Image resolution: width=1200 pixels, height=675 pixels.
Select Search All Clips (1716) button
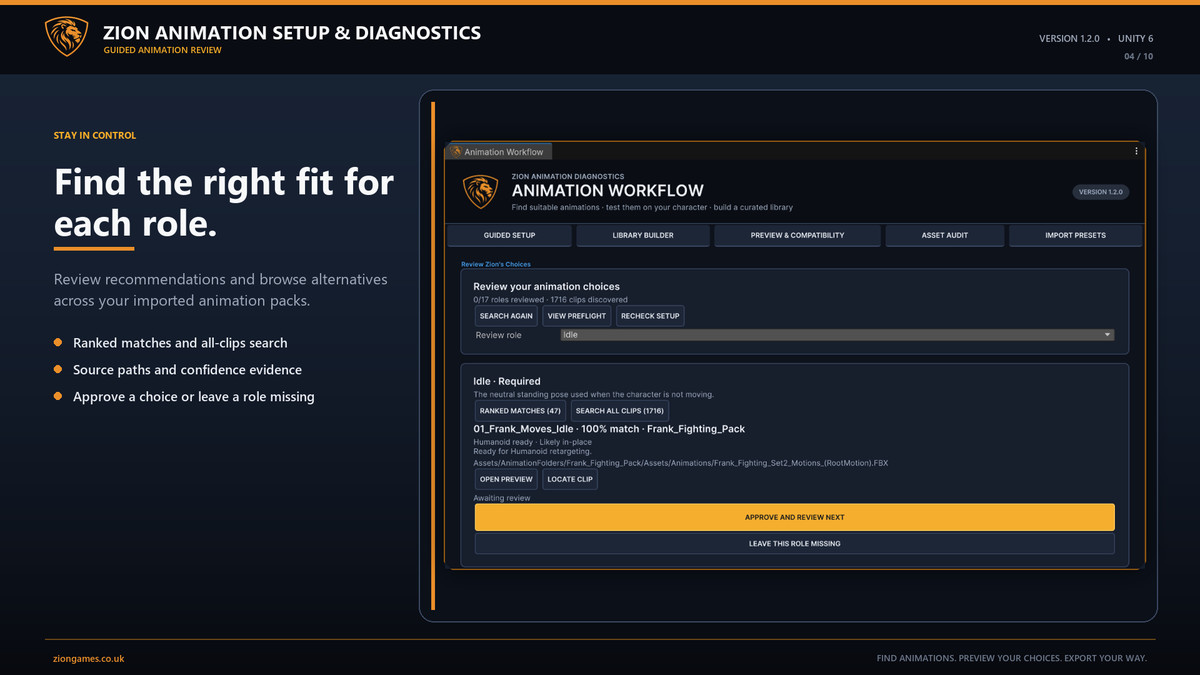point(620,411)
